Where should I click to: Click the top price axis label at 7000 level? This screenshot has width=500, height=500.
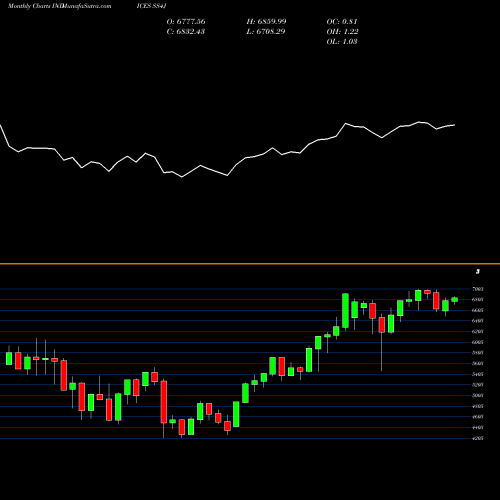[477, 289]
